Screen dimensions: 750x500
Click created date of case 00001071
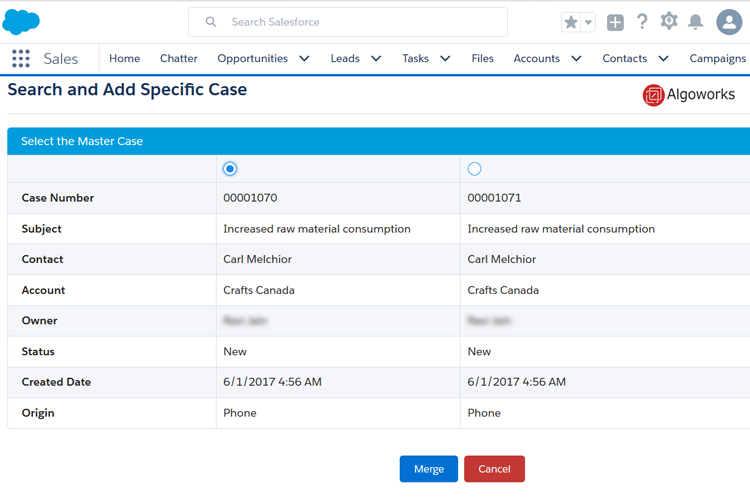click(x=517, y=382)
